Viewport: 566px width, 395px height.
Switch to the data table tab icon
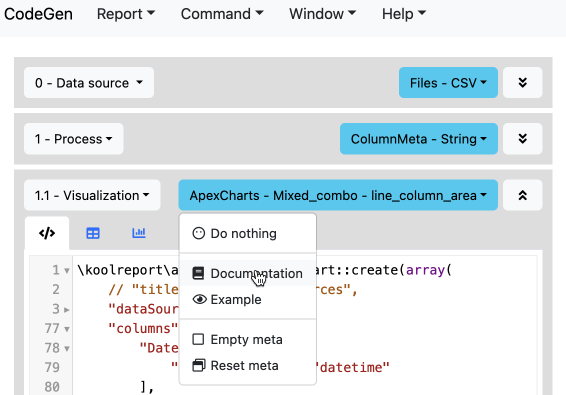click(x=93, y=233)
